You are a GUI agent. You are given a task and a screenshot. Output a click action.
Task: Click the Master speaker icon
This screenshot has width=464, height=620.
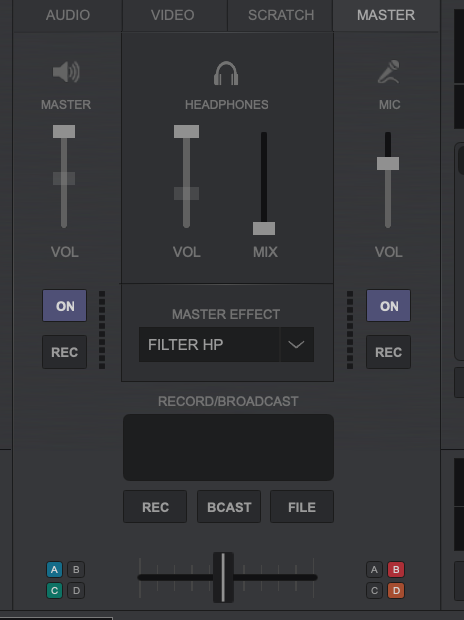click(x=66, y=72)
